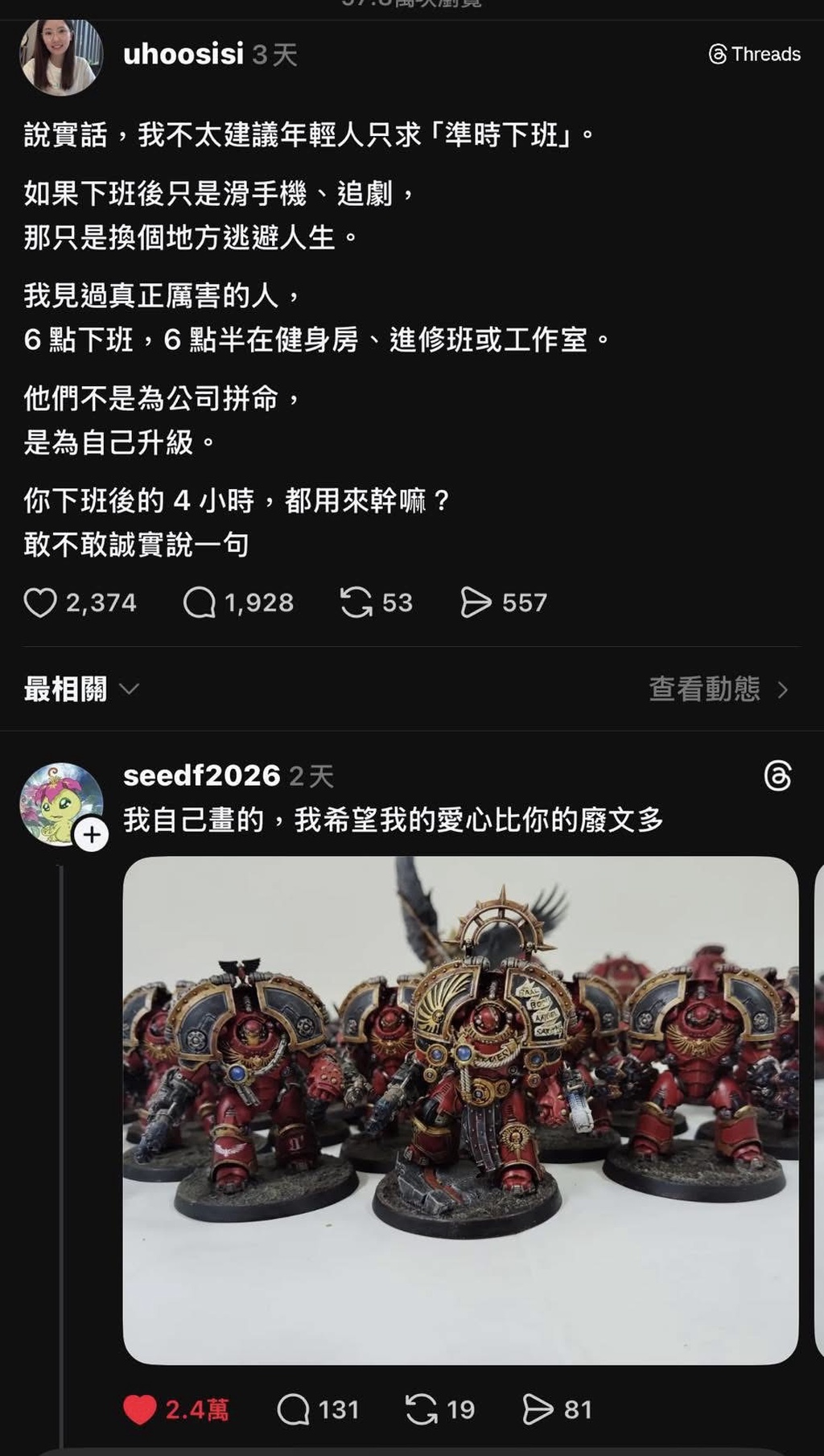Open the uhoosisi username profile
824x1456 pixels.
183,54
